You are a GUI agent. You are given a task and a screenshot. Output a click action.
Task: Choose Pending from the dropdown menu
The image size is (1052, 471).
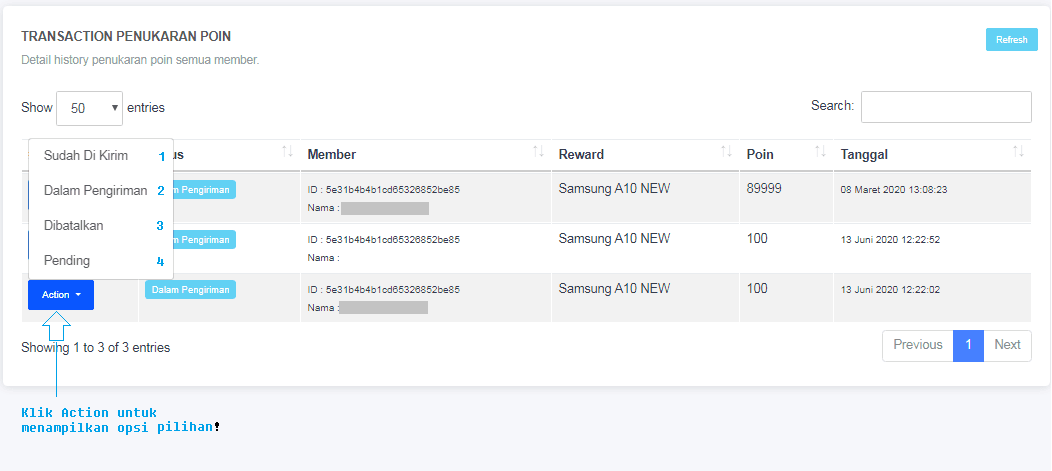[x=67, y=261]
